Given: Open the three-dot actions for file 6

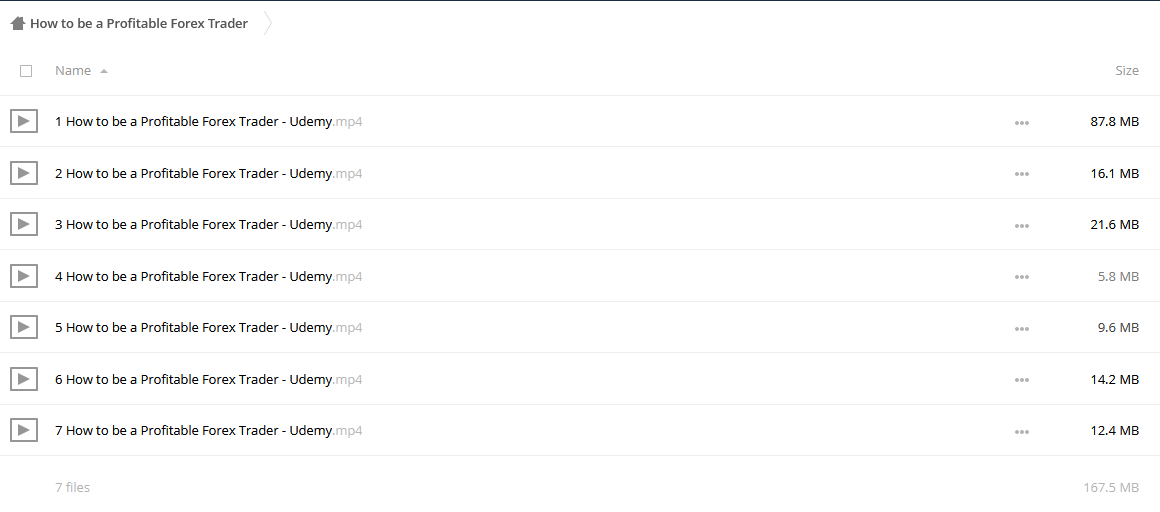Looking at the screenshot, I should pyautogui.click(x=1022, y=380).
